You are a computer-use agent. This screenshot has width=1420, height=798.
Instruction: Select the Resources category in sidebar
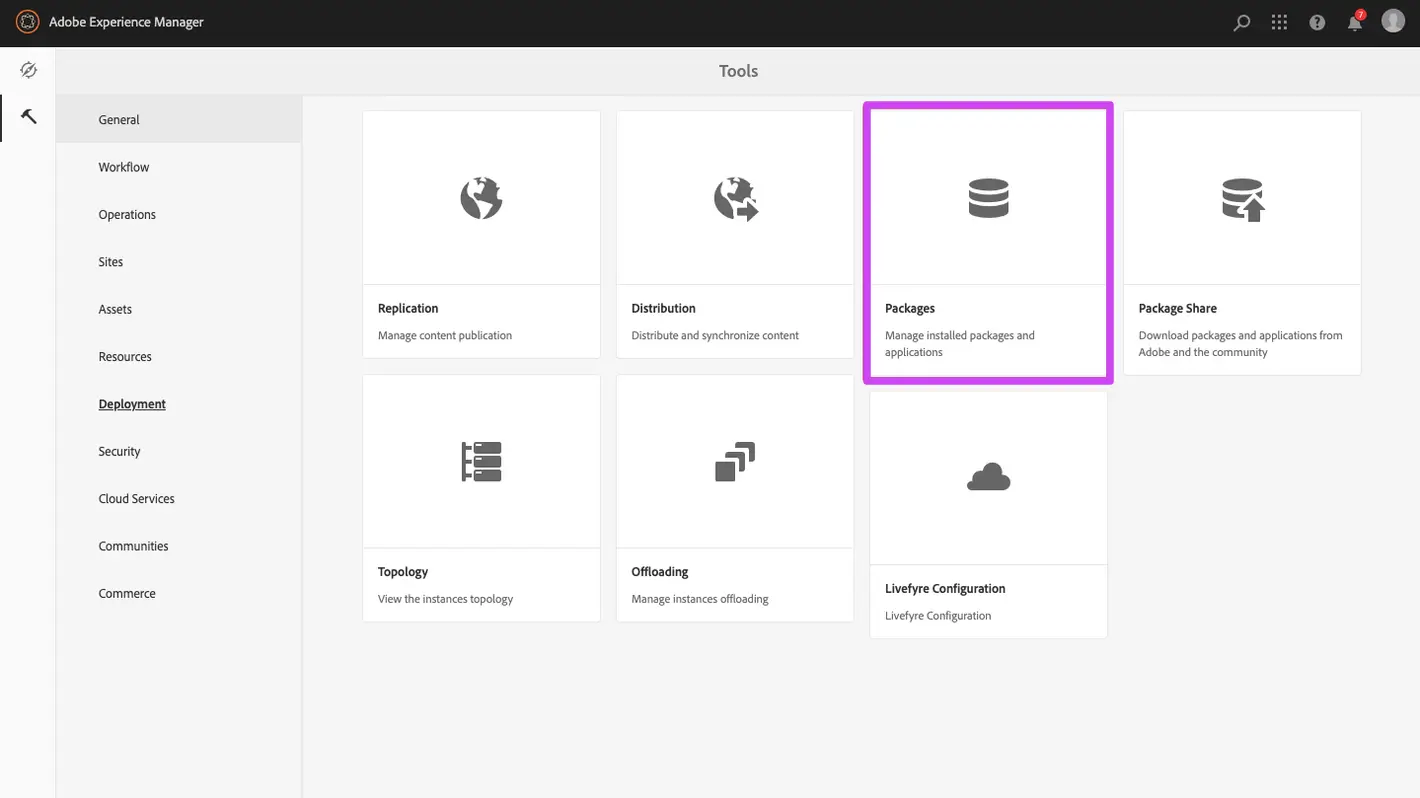tap(179, 356)
